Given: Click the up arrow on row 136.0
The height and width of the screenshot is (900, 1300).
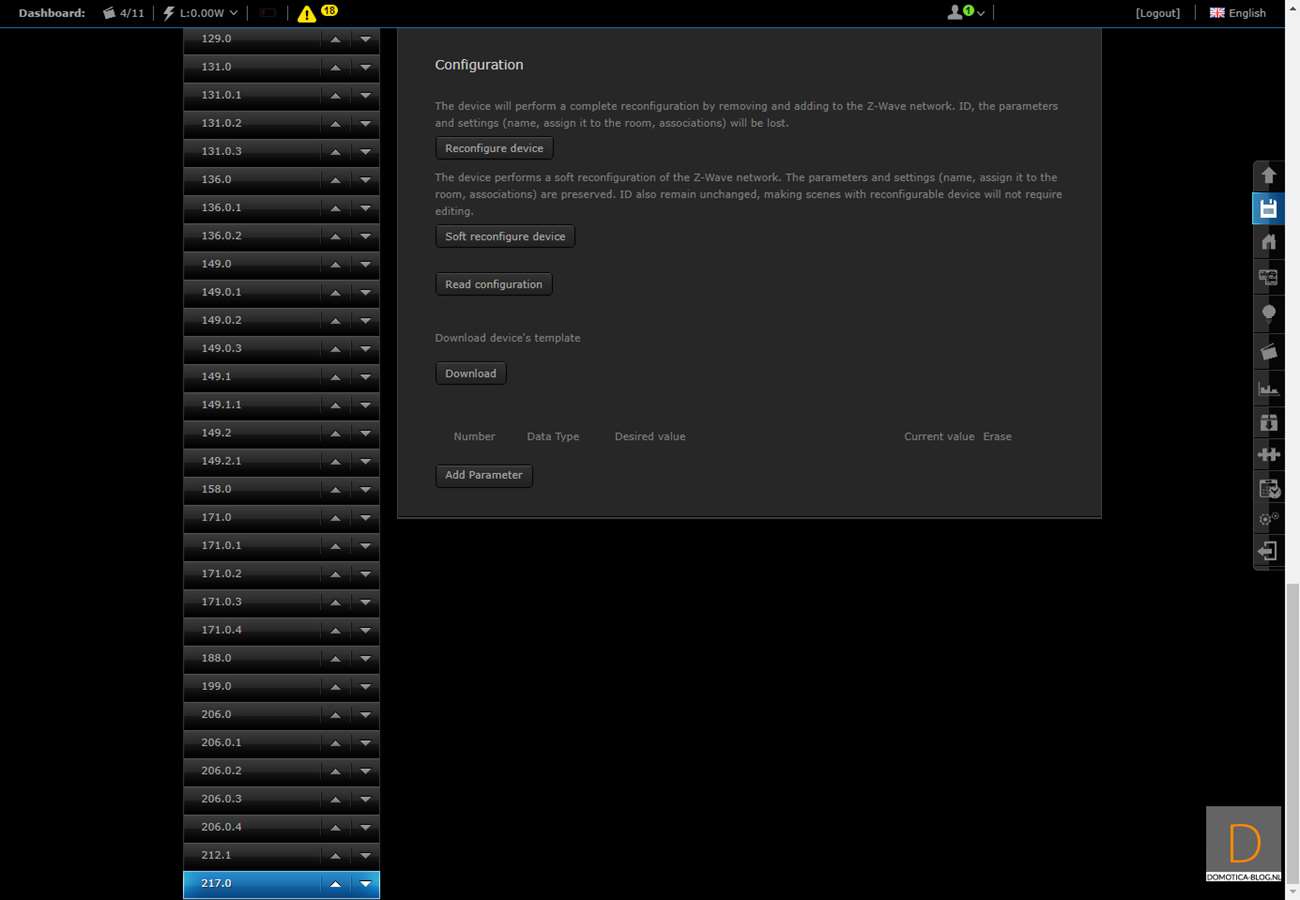Looking at the screenshot, I should pos(335,180).
